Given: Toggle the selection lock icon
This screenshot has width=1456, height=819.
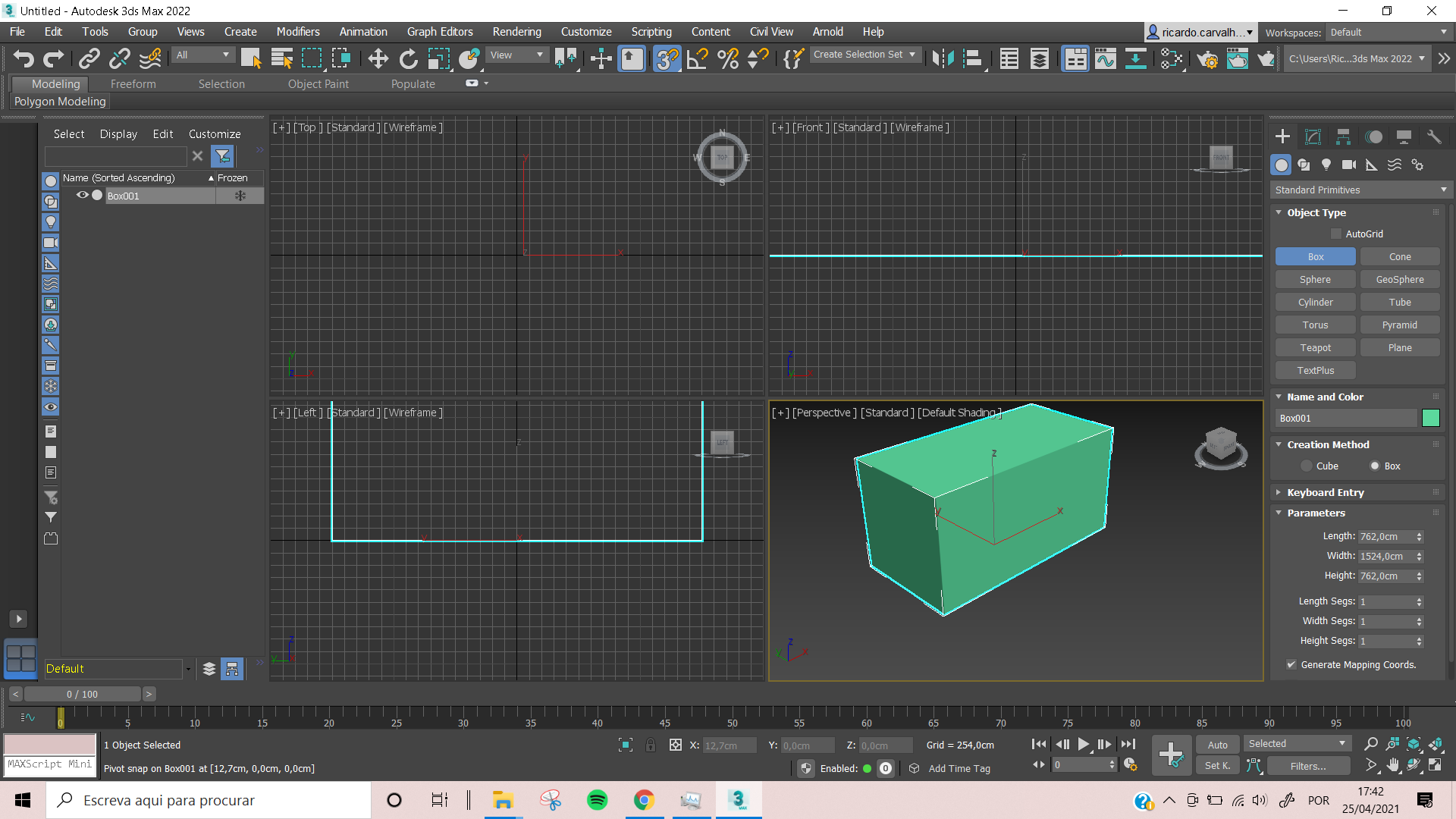Looking at the screenshot, I should (650, 745).
